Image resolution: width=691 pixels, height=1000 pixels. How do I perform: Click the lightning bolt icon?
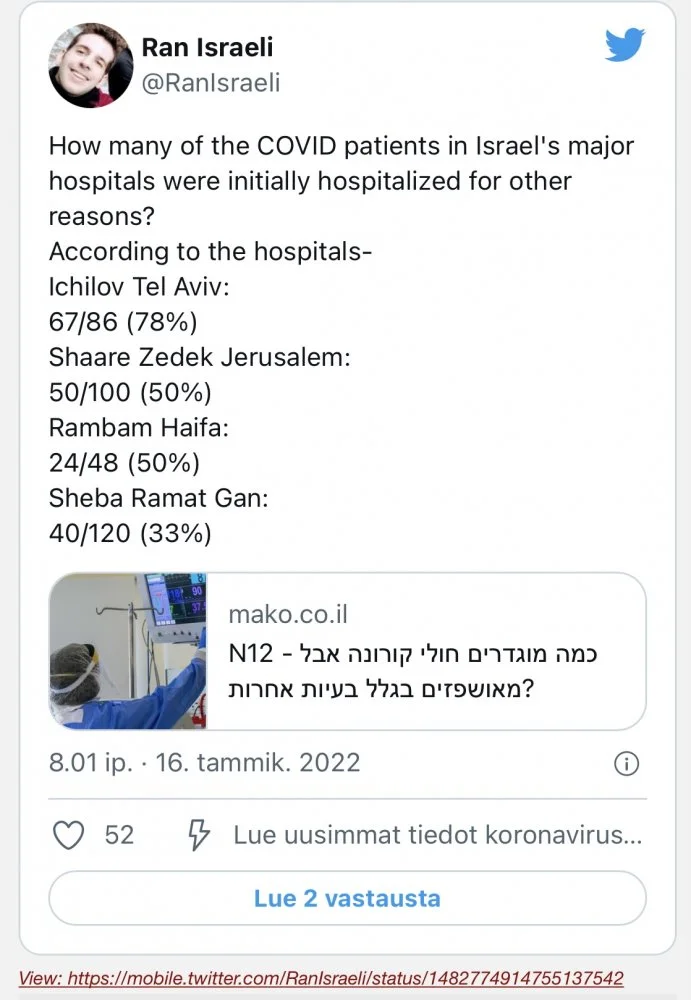tap(198, 835)
